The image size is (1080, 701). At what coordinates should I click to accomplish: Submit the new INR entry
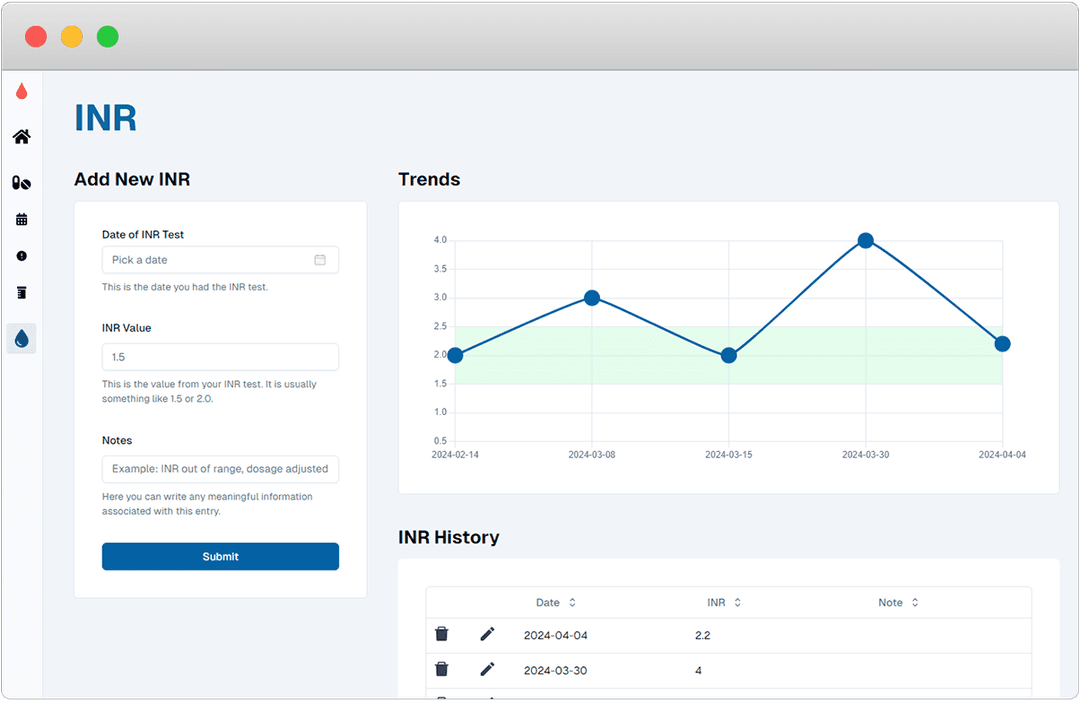click(x=220, y=556)
